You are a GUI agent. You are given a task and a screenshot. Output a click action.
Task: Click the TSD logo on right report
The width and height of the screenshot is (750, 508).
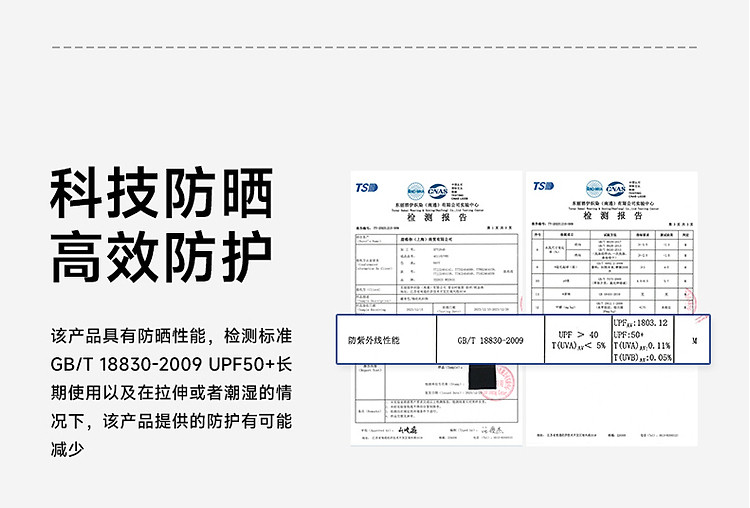coord(543,186)
